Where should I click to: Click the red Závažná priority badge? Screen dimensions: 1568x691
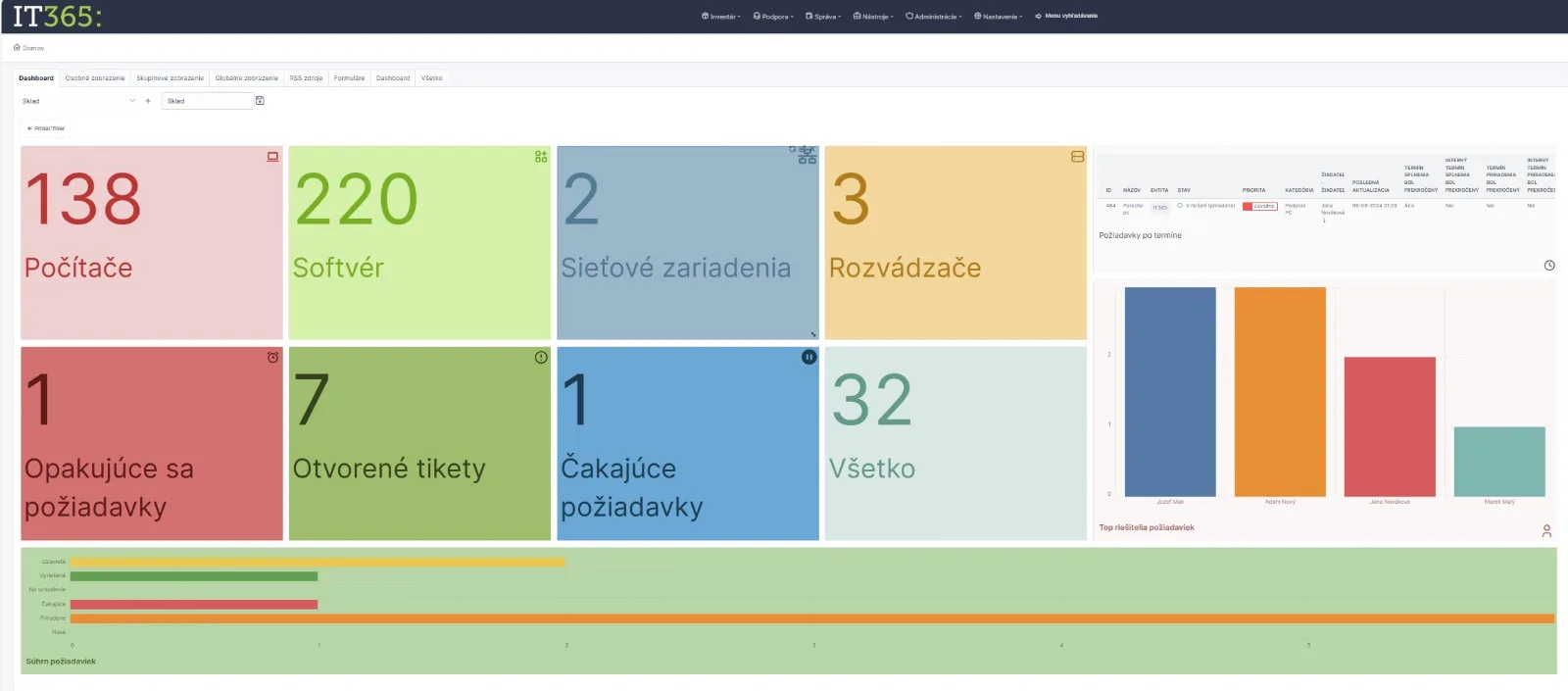[1259, 206]
